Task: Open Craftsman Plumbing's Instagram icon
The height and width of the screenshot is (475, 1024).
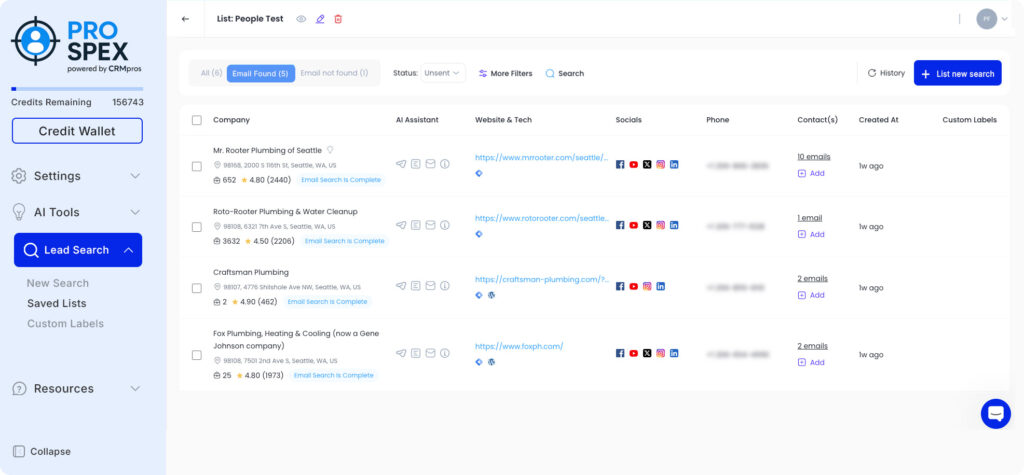Action: [647, 286]
